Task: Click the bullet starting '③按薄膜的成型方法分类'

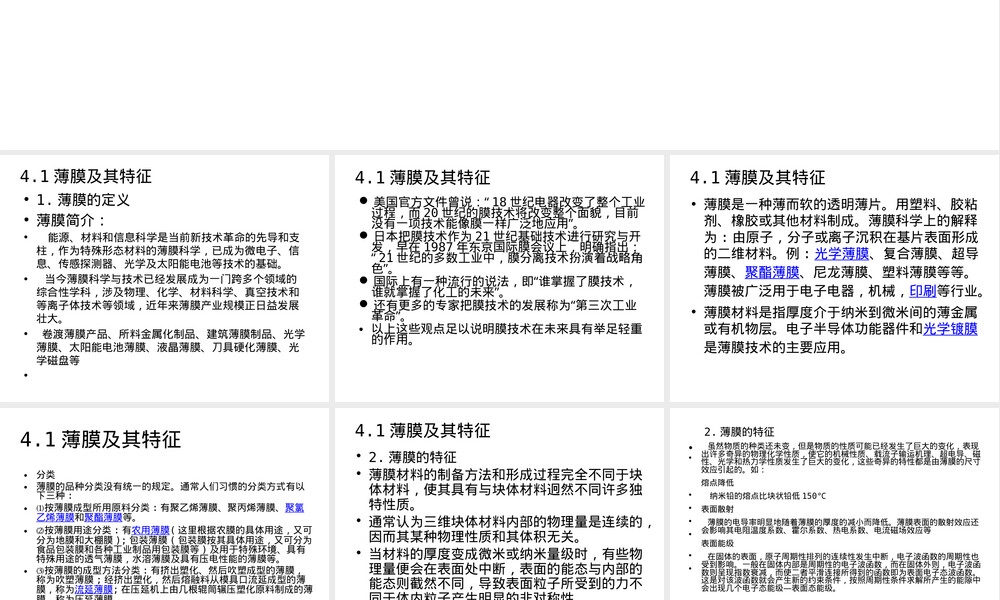Action: pos(174,583)
